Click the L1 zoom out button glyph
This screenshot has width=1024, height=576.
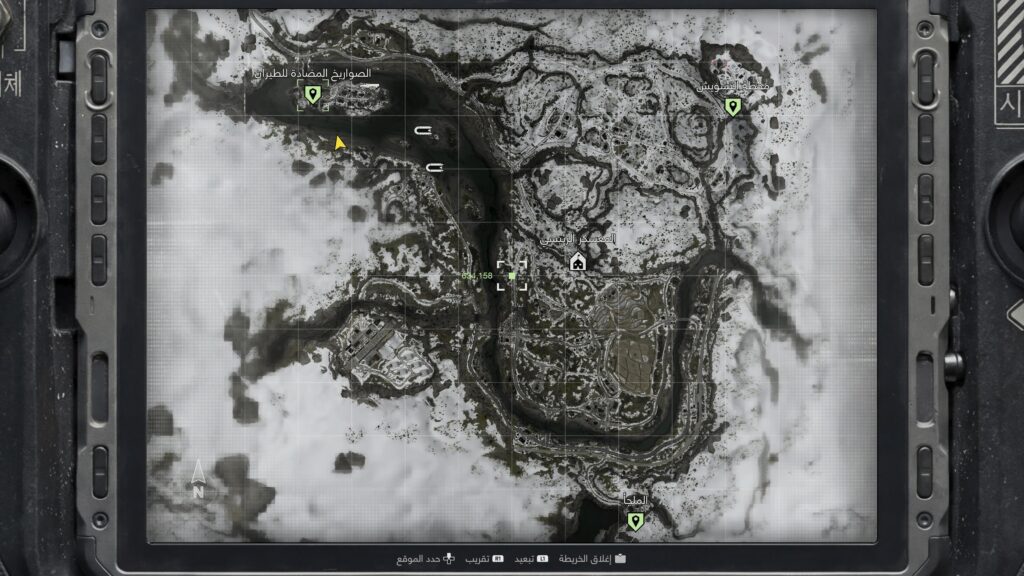(542, 559)
